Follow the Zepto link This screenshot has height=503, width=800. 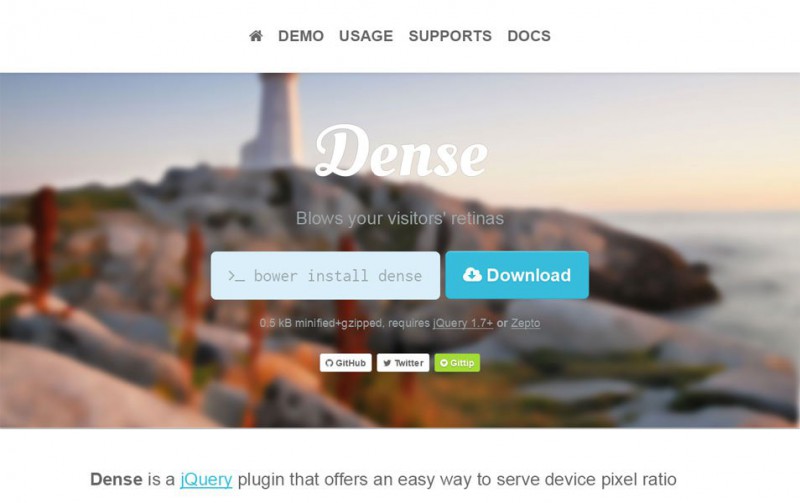tap(526, 323)
